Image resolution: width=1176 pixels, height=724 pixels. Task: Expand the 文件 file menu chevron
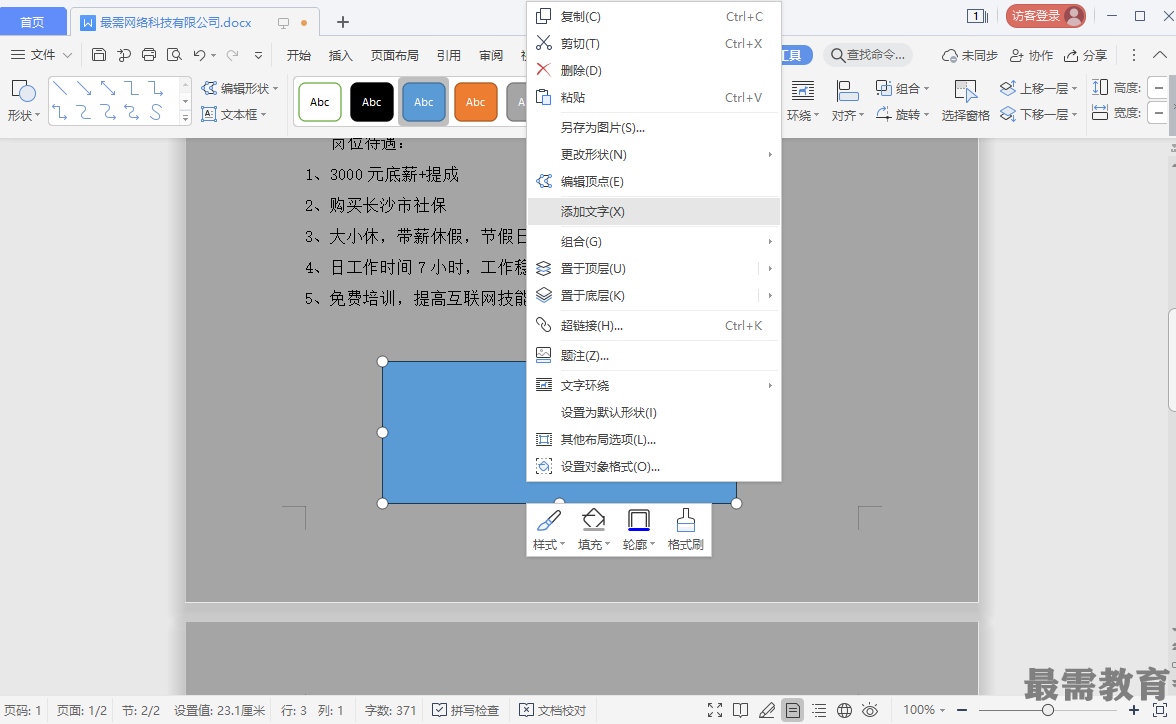(x=67, y=55)
